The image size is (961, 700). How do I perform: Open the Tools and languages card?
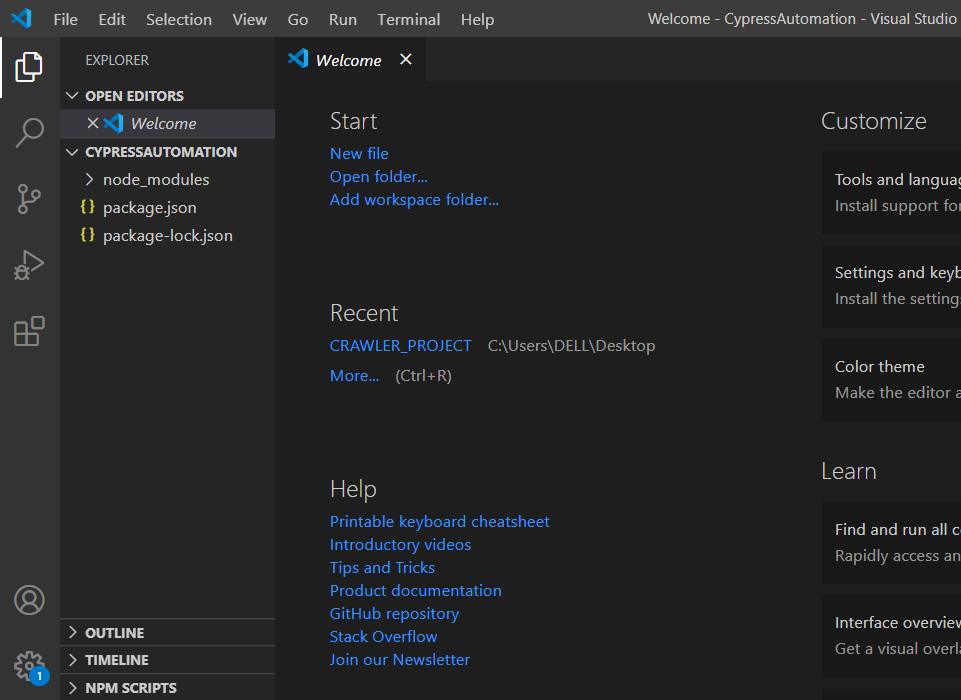click(x=891, y=192)
